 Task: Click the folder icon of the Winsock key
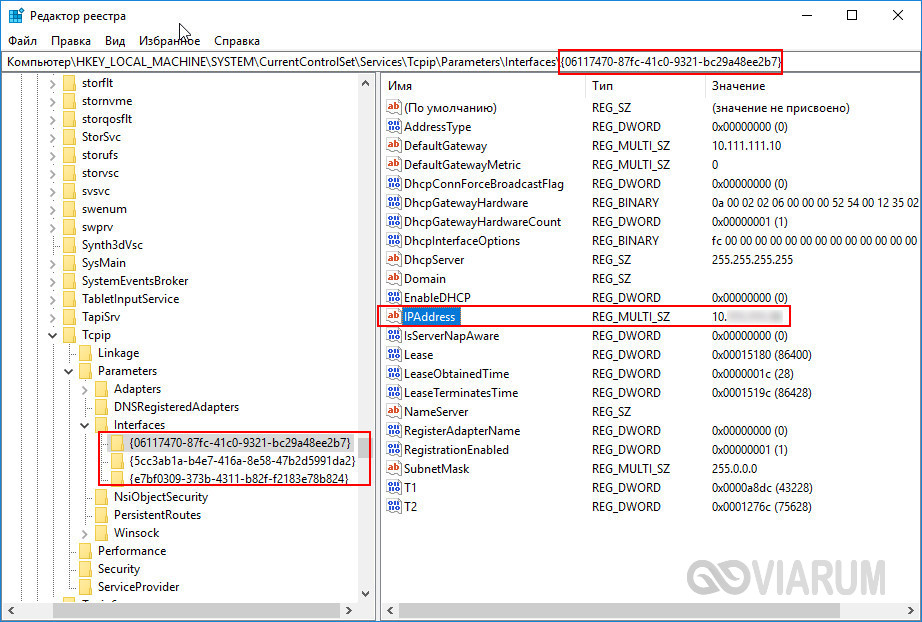point(101,533)
